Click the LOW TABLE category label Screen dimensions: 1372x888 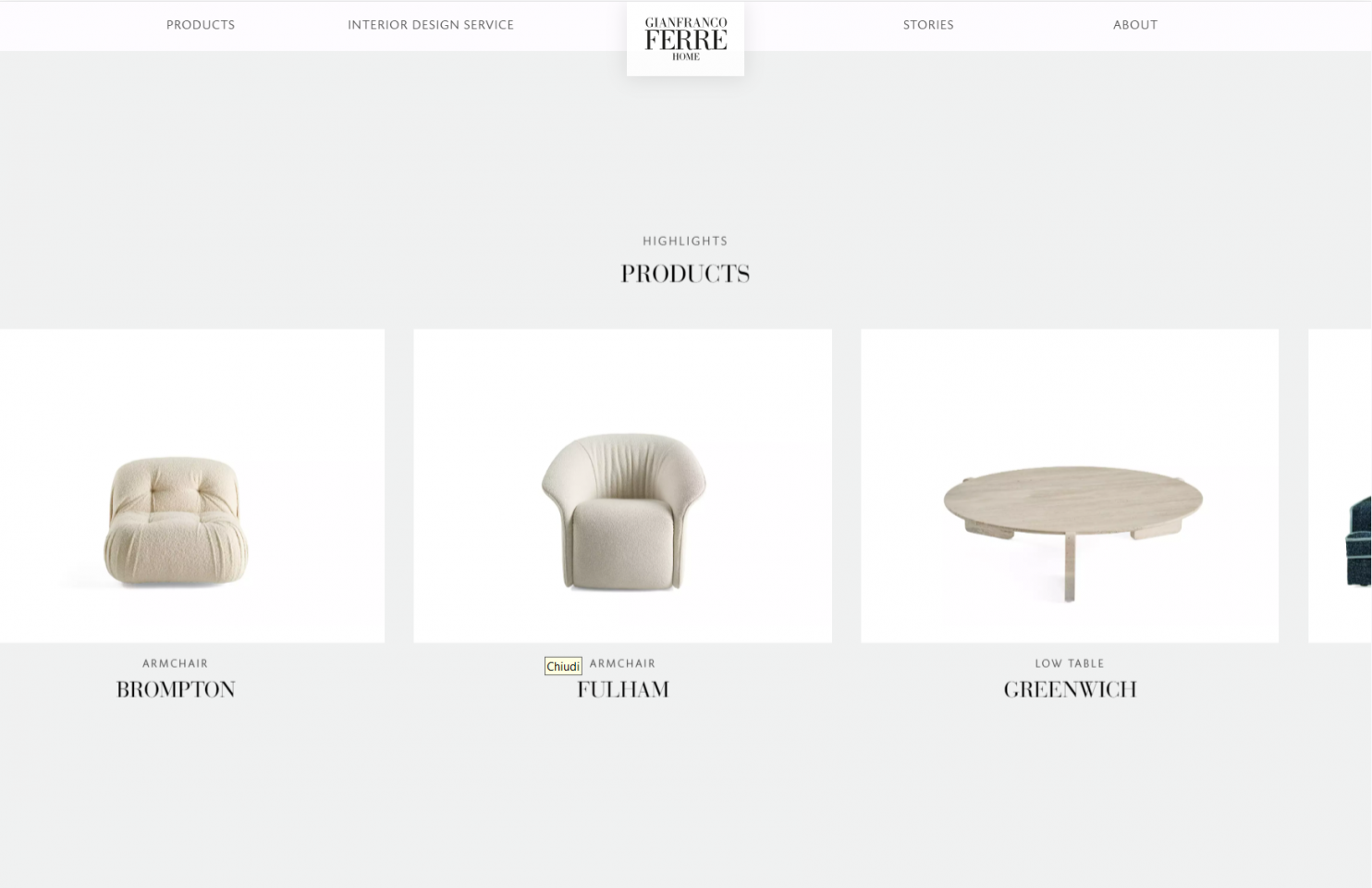1070,663
